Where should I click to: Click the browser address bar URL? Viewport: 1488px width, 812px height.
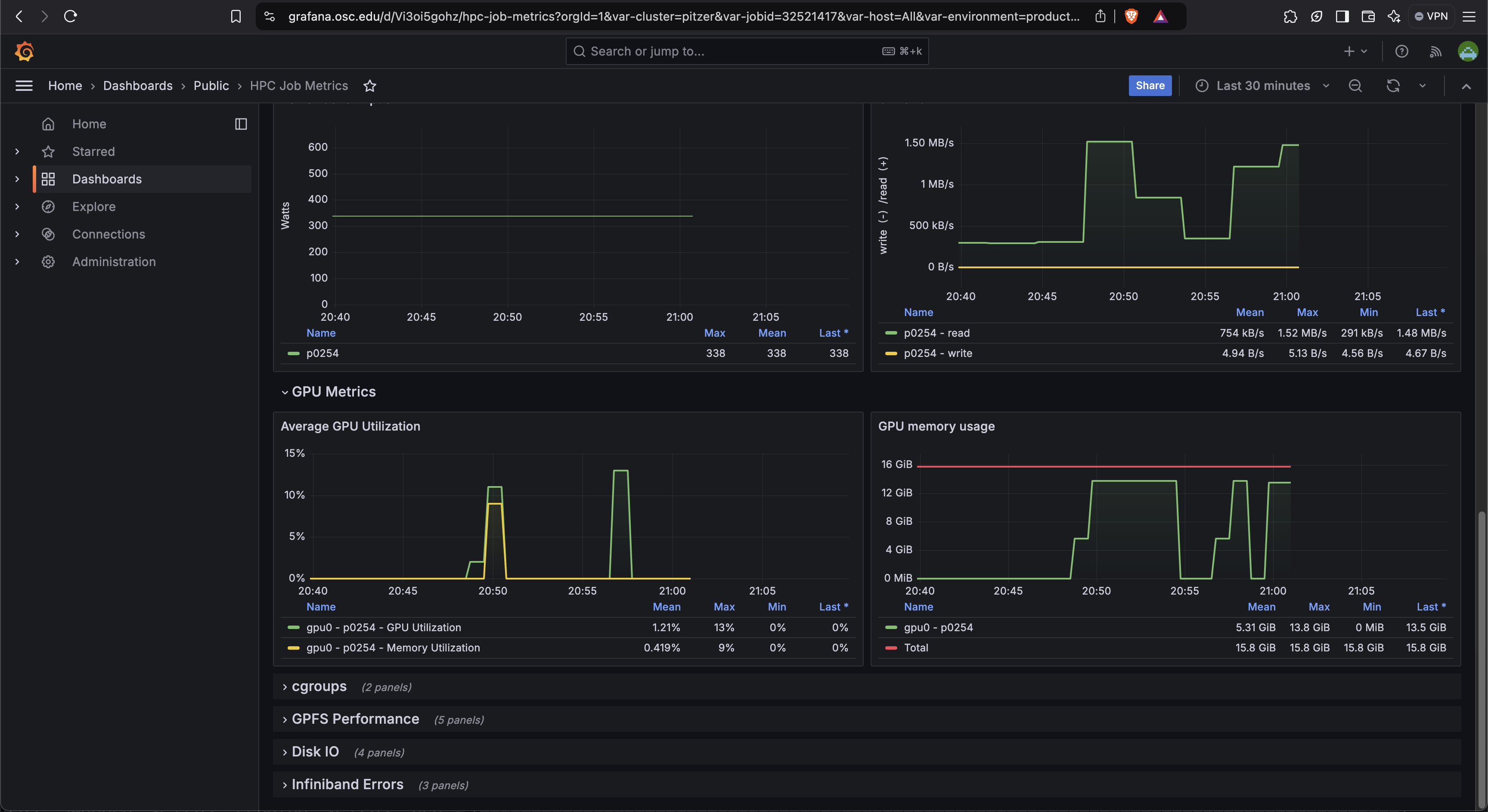pyautogui.click(x=683, y=16)
